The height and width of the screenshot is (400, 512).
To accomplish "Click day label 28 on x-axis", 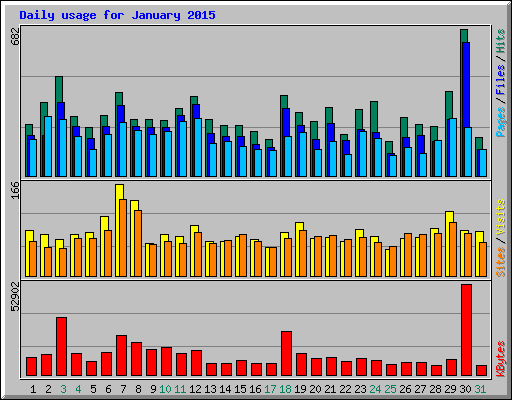I will pyautogui.click(x=435, y=389).
